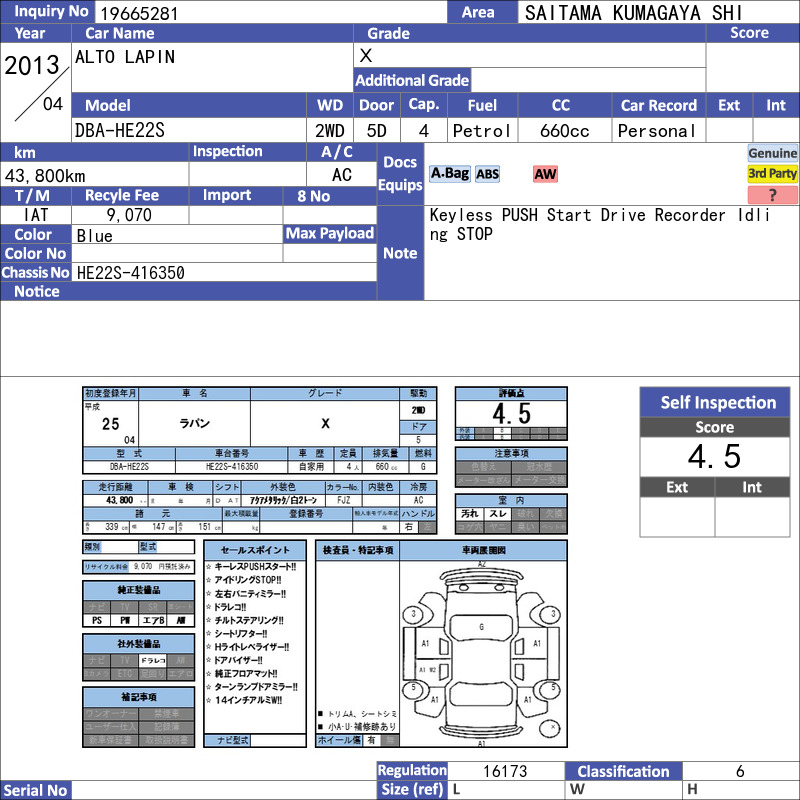
Task: Click the mileage 43,800km in header
Action: click(45, 176)
